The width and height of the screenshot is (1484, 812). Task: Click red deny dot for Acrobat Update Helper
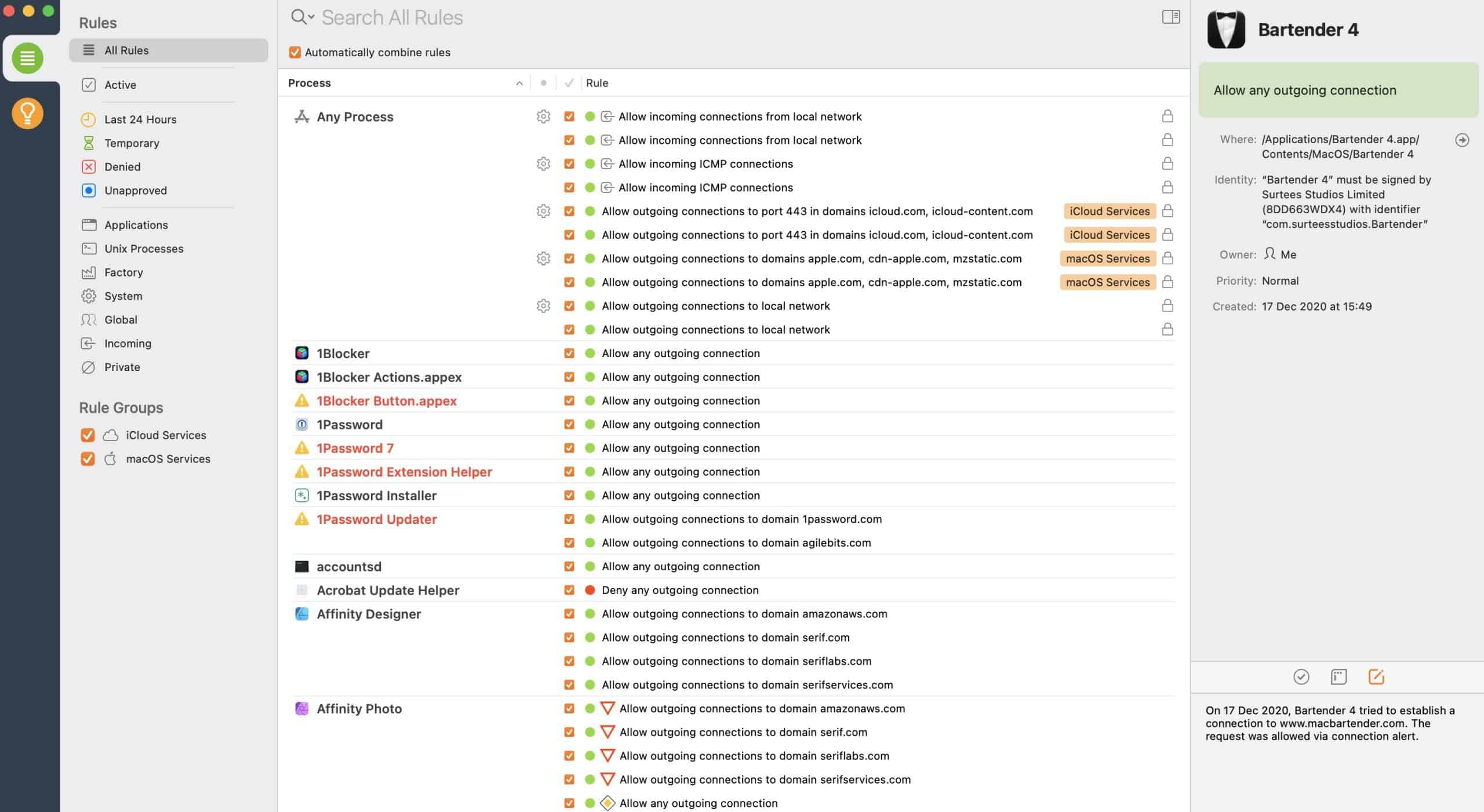[590, 590]
